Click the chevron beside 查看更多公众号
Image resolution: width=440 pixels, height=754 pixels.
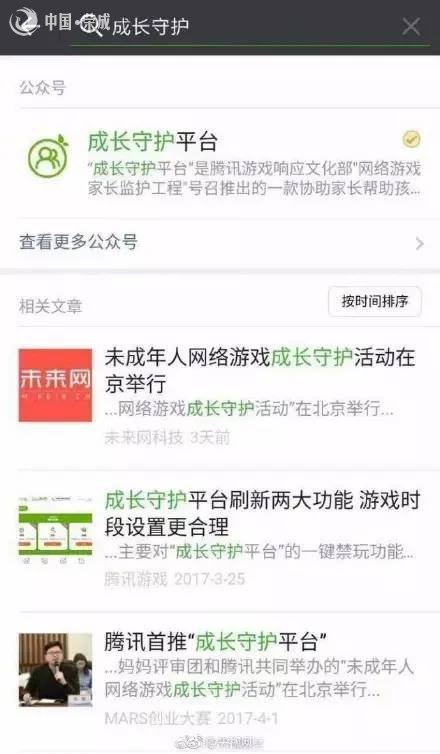(419, 243)
